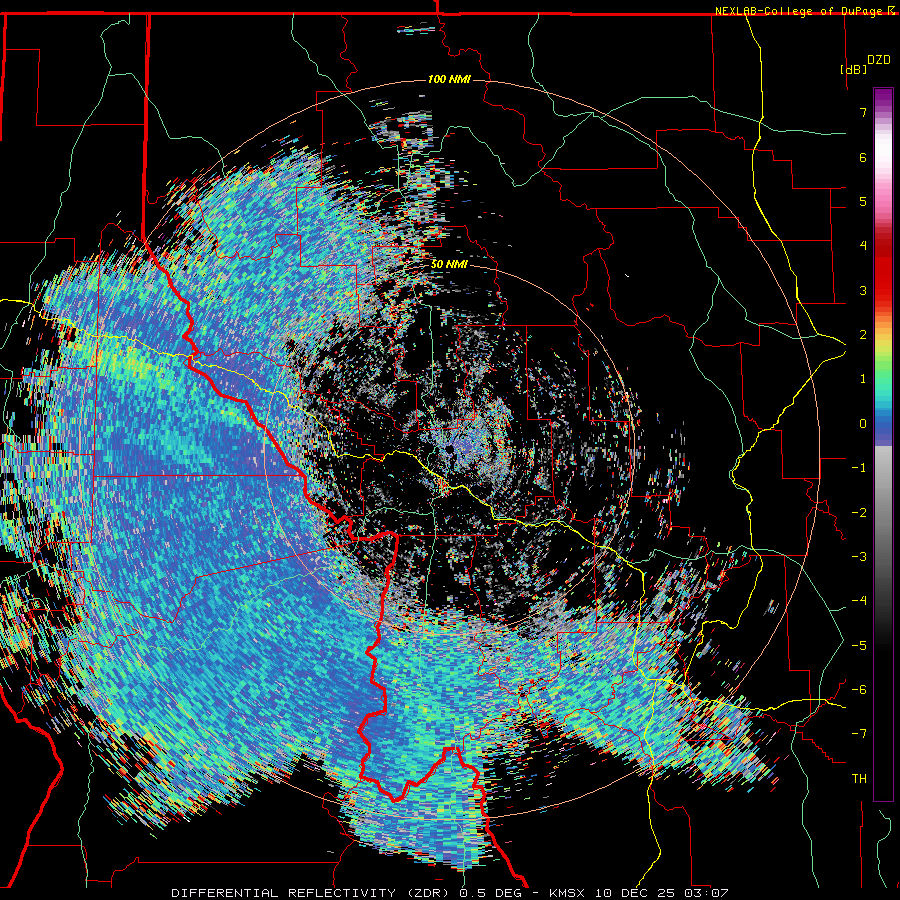Click the differential reflectivity caption at the bottom

(x=450, y=893)
